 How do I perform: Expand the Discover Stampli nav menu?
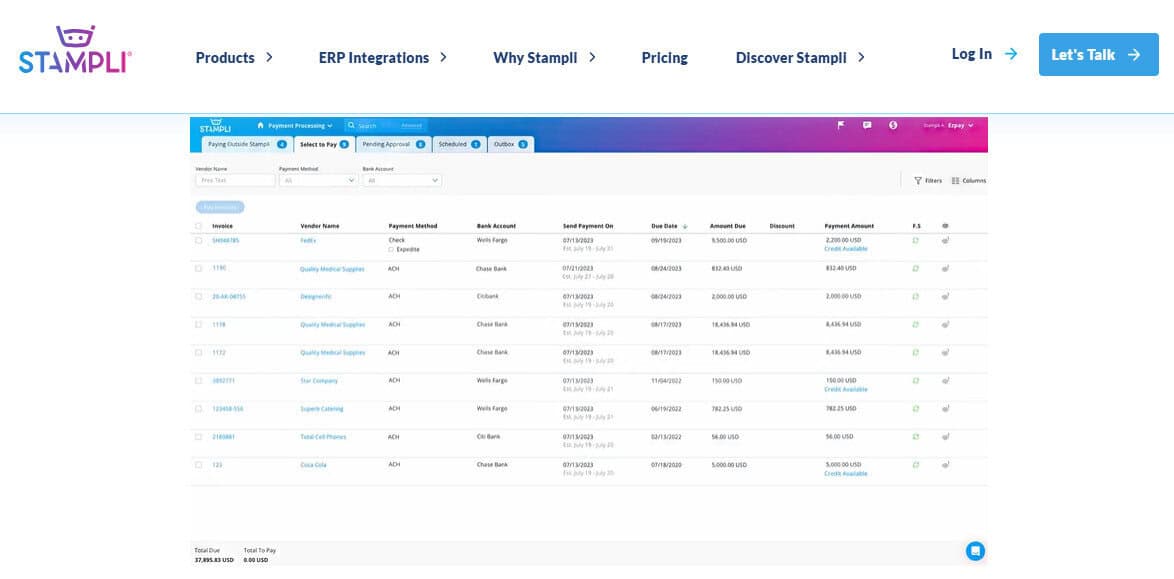800,58
